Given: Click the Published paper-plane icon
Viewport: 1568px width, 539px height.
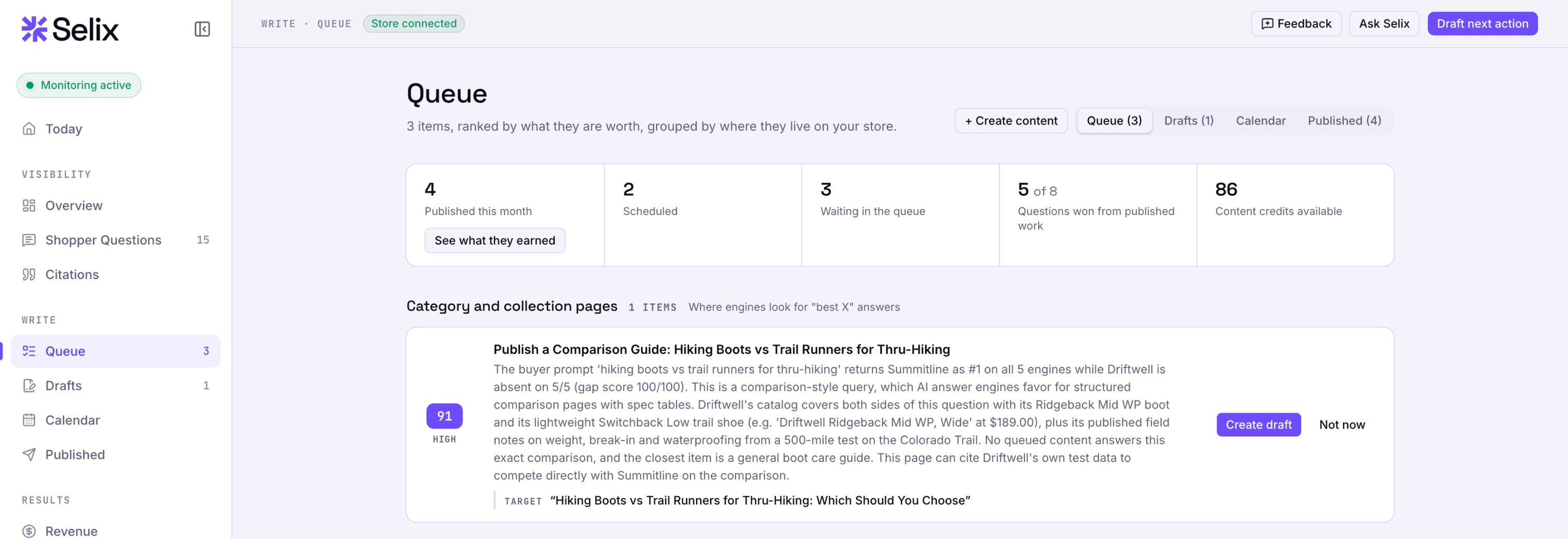Looking at the screenshot, I should [x=29, y=455].
